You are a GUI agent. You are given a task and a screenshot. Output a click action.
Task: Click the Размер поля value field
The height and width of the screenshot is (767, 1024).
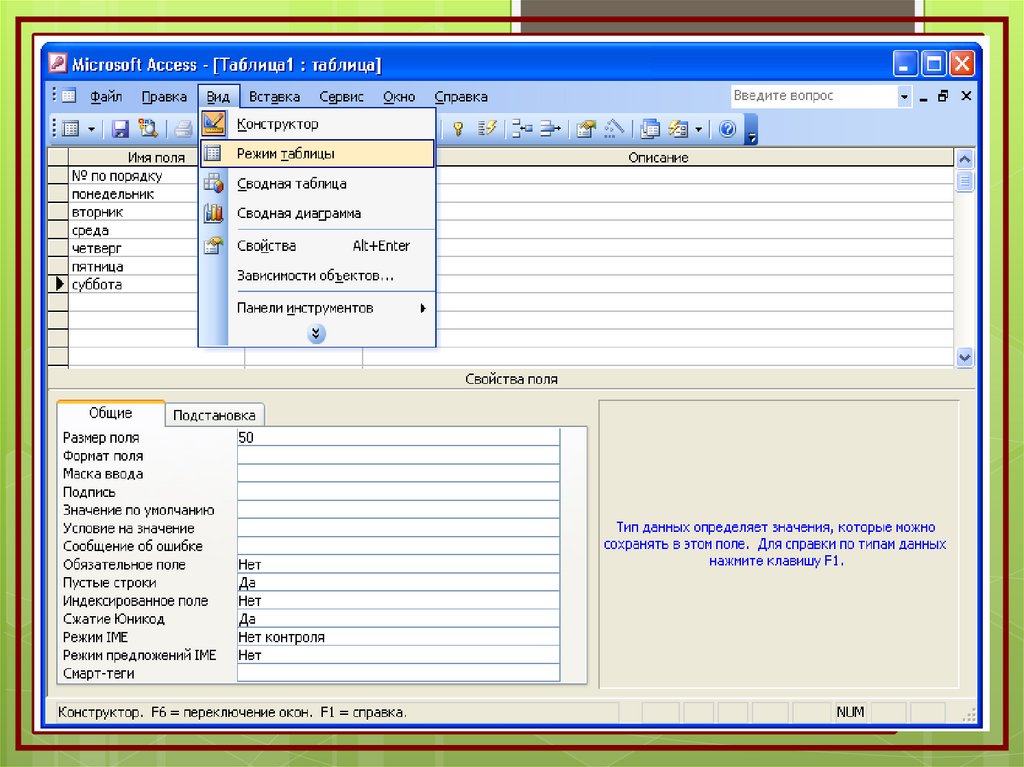coord(397,438)
